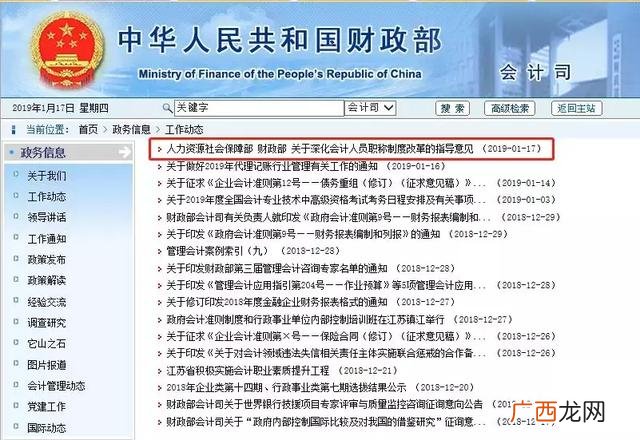Open 会计管理动态 in the sidebar
Viewport: 640px width, 440px height.
(56, 386)
